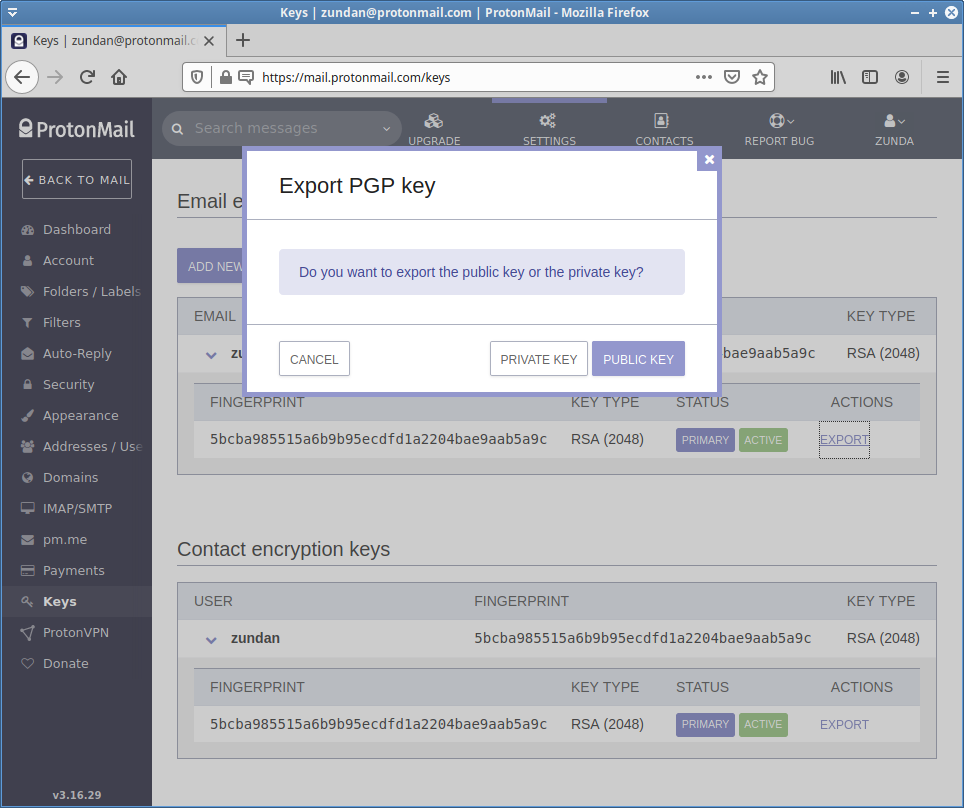Click the Security lock icon in the sidebar
The image size is (964, 808).
27,384
